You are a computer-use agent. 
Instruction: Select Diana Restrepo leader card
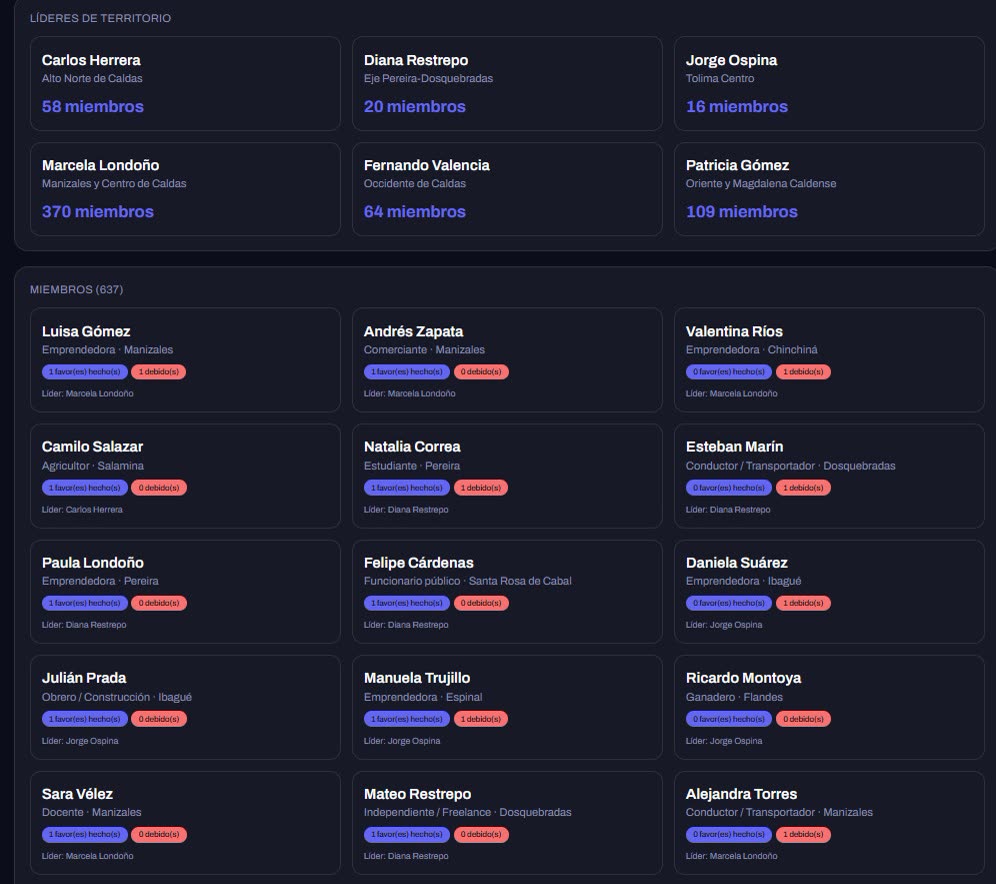tap(507, 83)
